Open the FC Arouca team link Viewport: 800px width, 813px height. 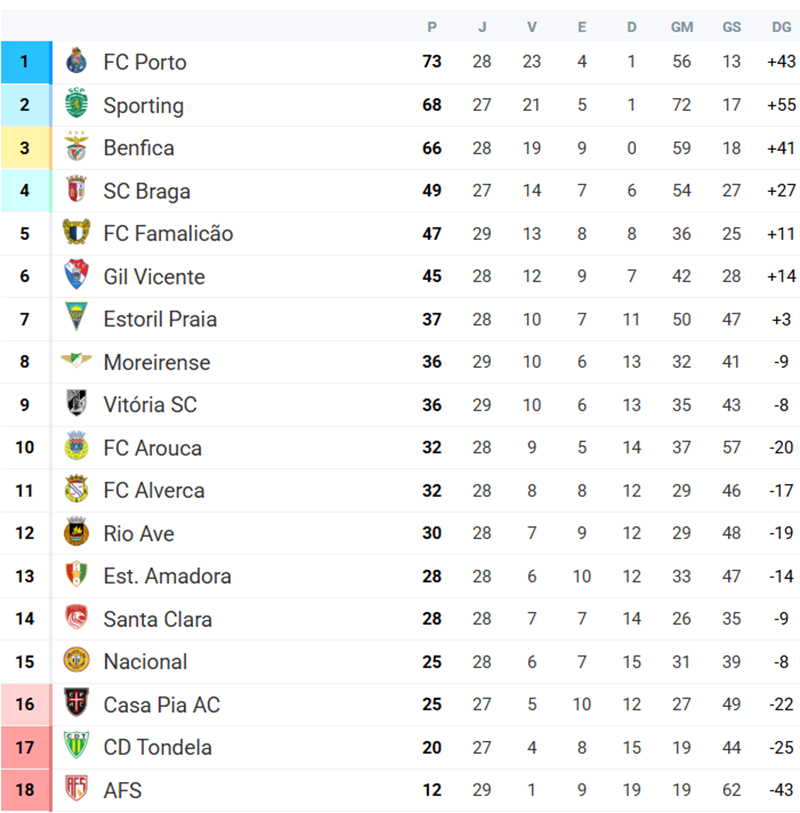[x=152, y=448]
